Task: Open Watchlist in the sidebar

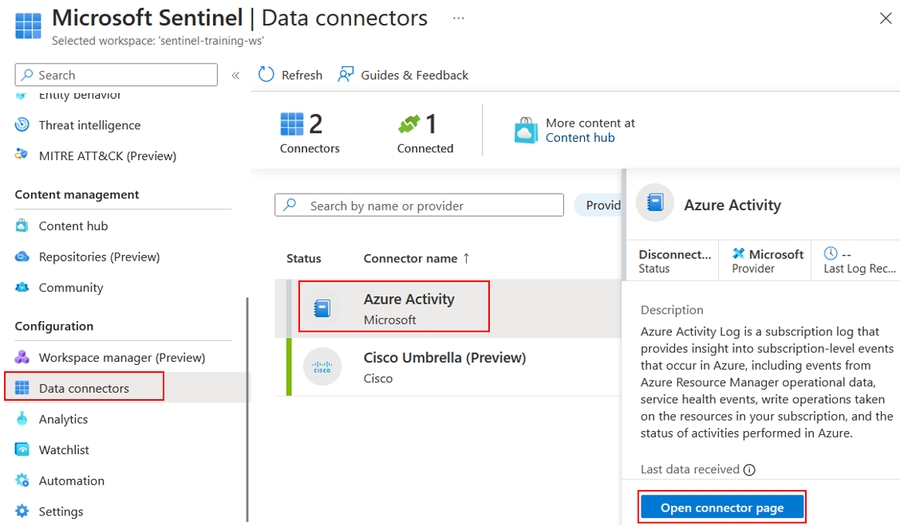Action: [64, 450]
